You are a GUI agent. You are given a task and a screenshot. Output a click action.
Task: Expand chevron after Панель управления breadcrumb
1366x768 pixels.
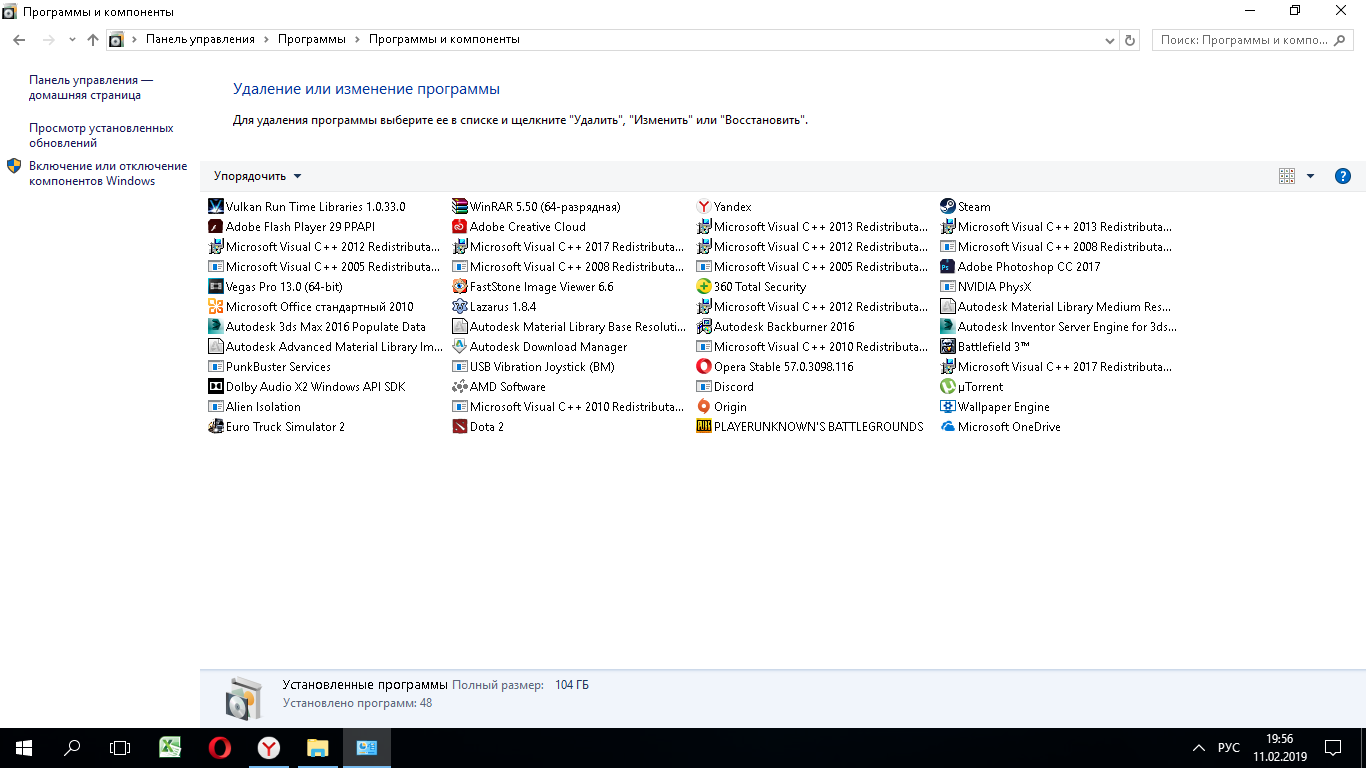tap(266, 40)
